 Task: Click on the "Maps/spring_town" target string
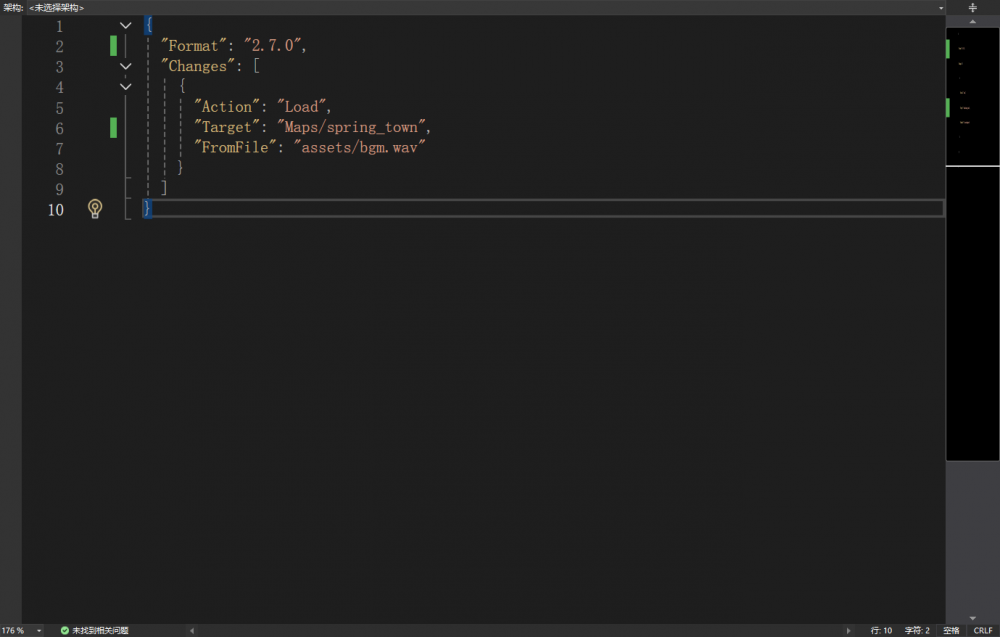356,127
